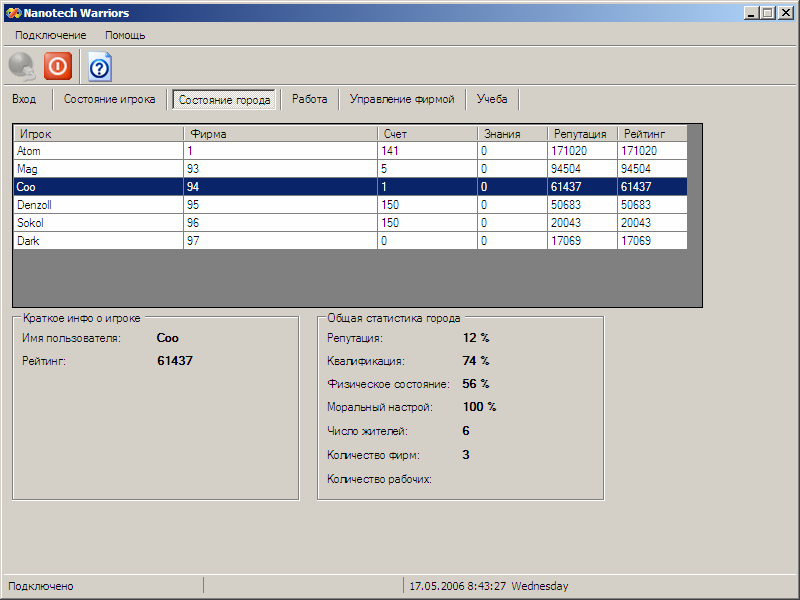Open the Подключение menu
The height and width of the screenshot is (600, 800).
pyautogui.click(x=51, y=35)
